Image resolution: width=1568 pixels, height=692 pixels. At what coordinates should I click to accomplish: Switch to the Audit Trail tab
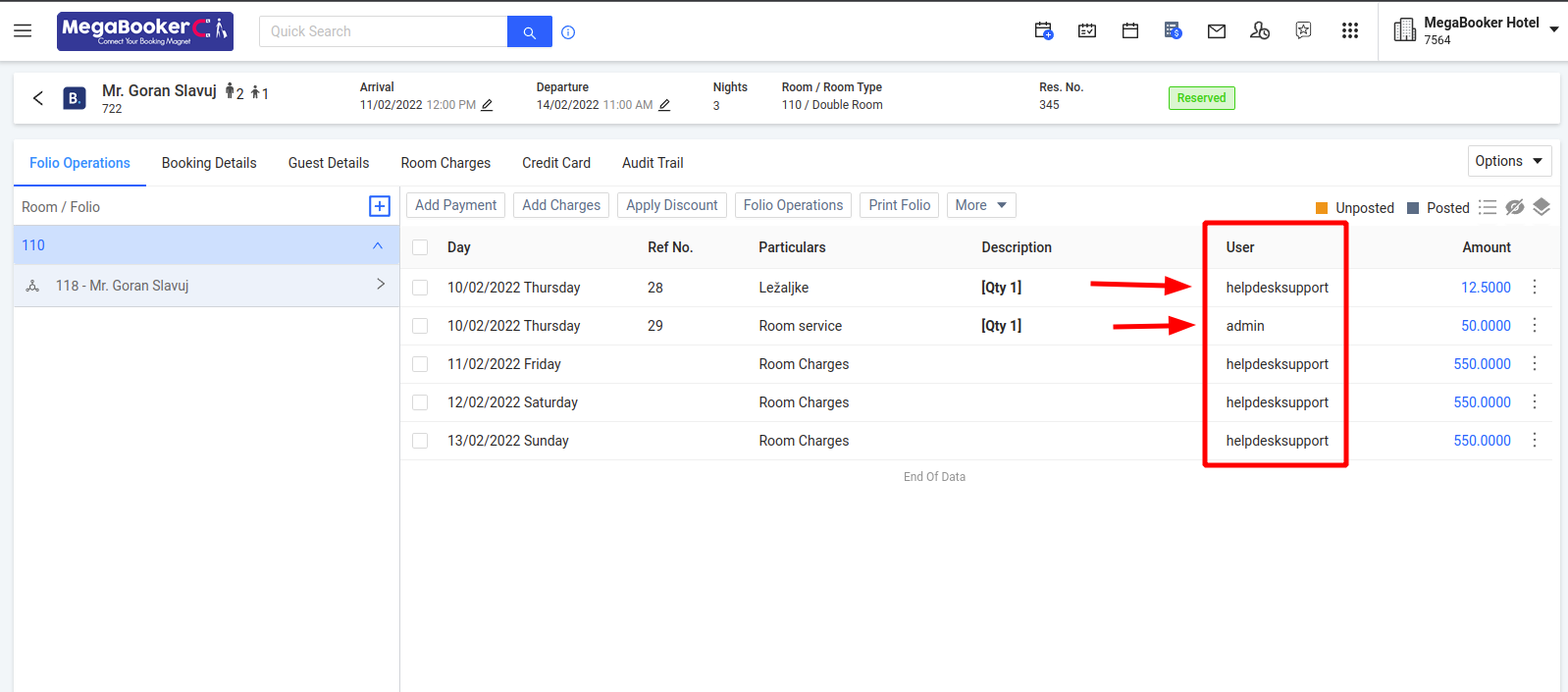tap(653, 163)
